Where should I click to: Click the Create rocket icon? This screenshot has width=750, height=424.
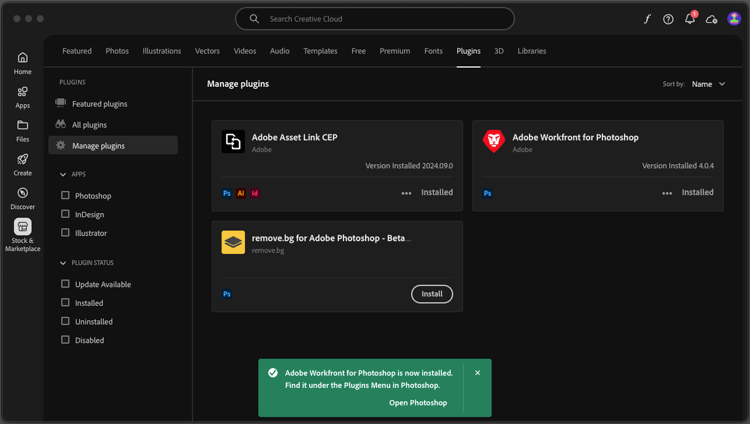click(22, 160)
